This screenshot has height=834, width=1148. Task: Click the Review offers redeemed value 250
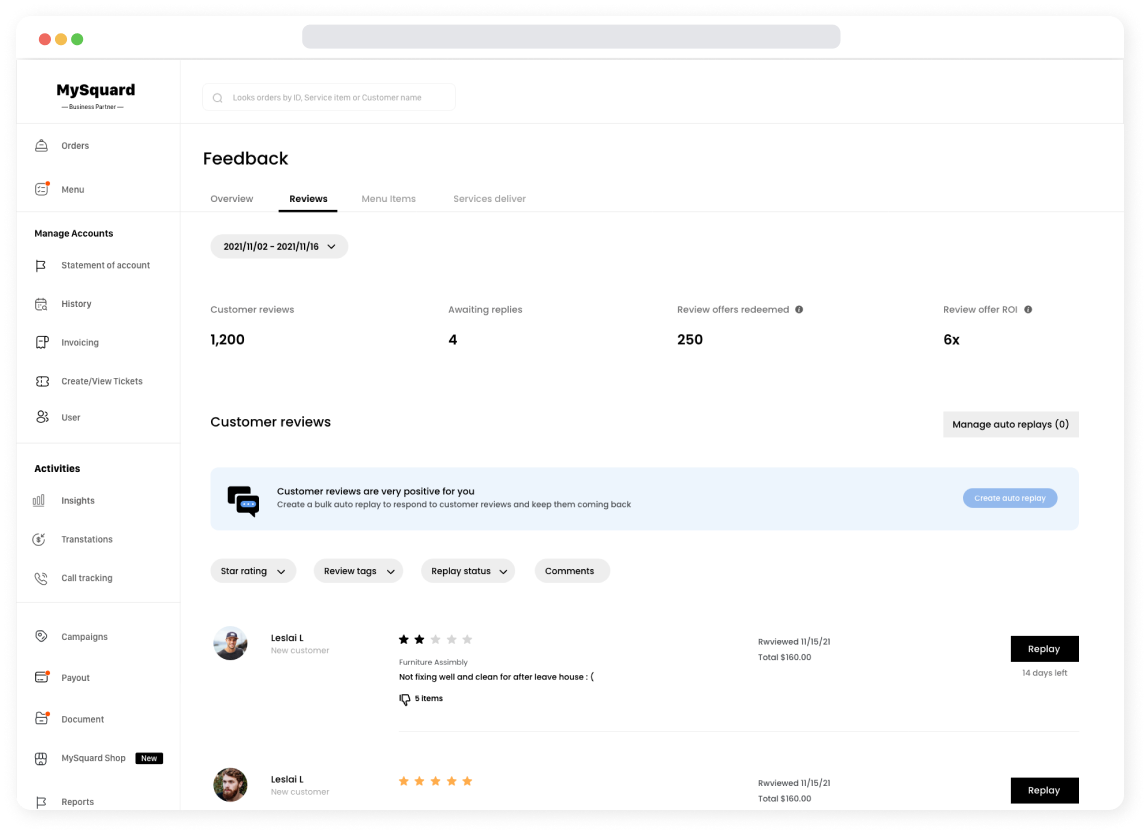click(x=690, y=340)
